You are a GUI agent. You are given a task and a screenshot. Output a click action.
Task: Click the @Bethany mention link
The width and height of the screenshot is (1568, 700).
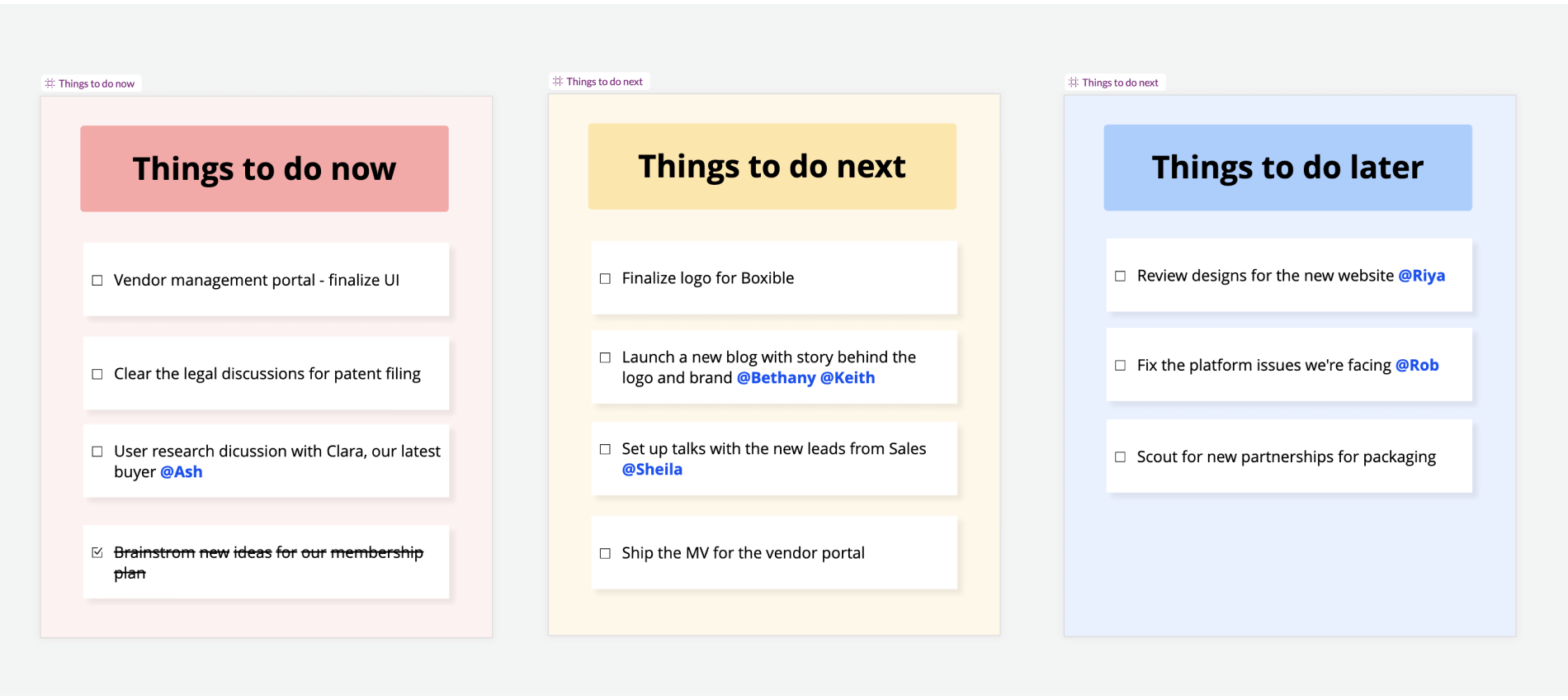coord(776,378)
